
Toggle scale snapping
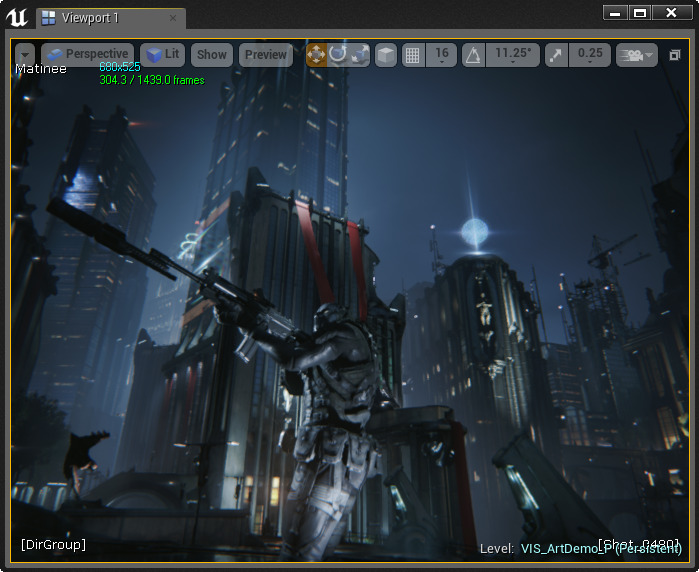point(557,55)
